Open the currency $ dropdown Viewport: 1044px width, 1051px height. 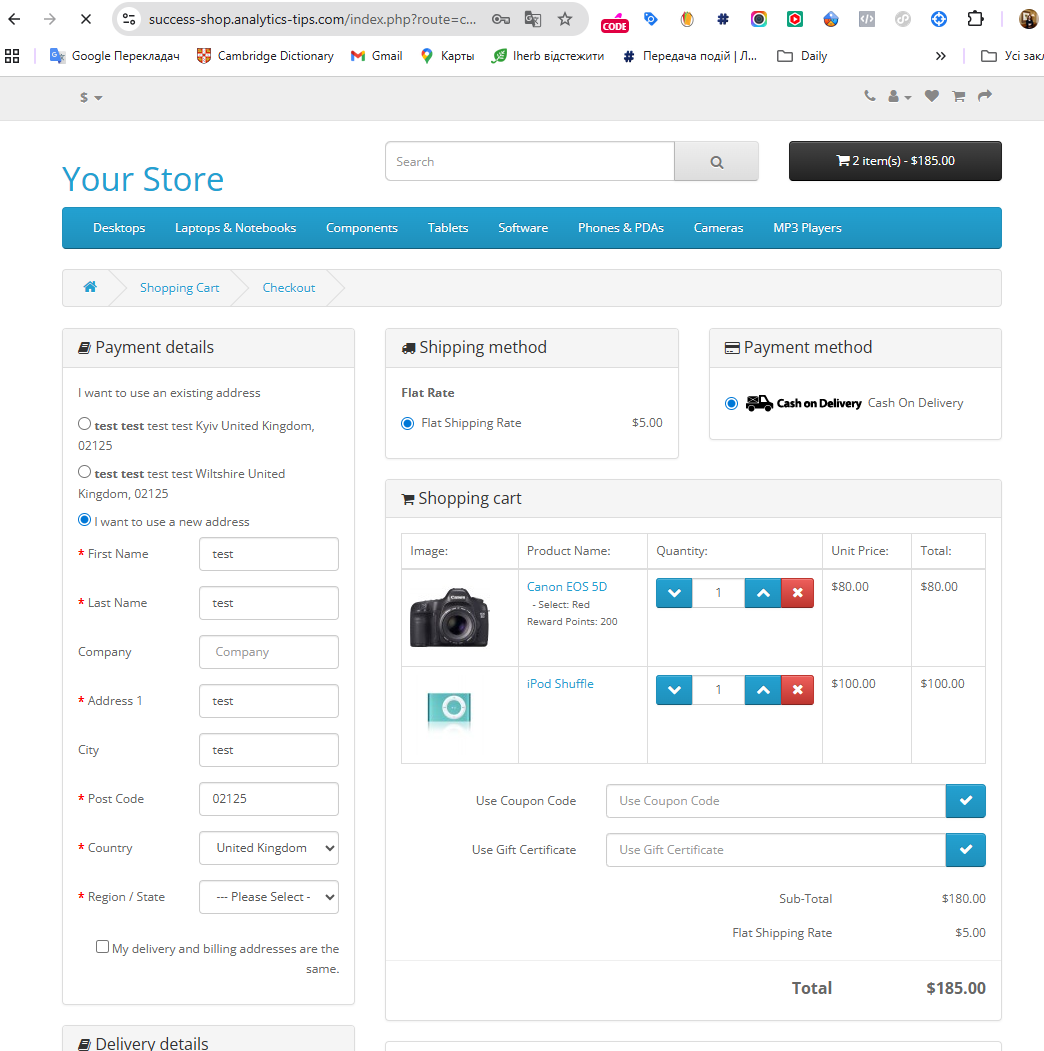[x=90, y=98]
